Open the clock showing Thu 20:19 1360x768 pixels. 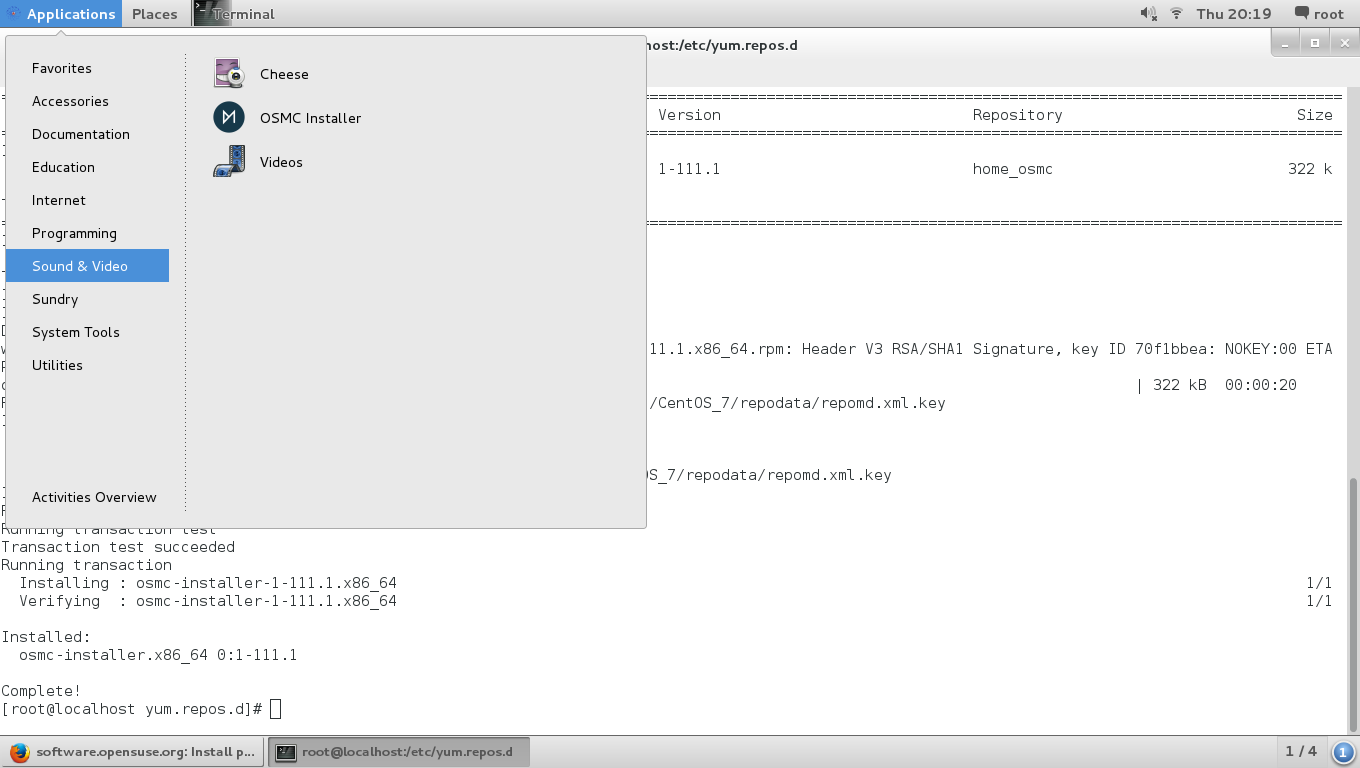tap(1233, 14)
